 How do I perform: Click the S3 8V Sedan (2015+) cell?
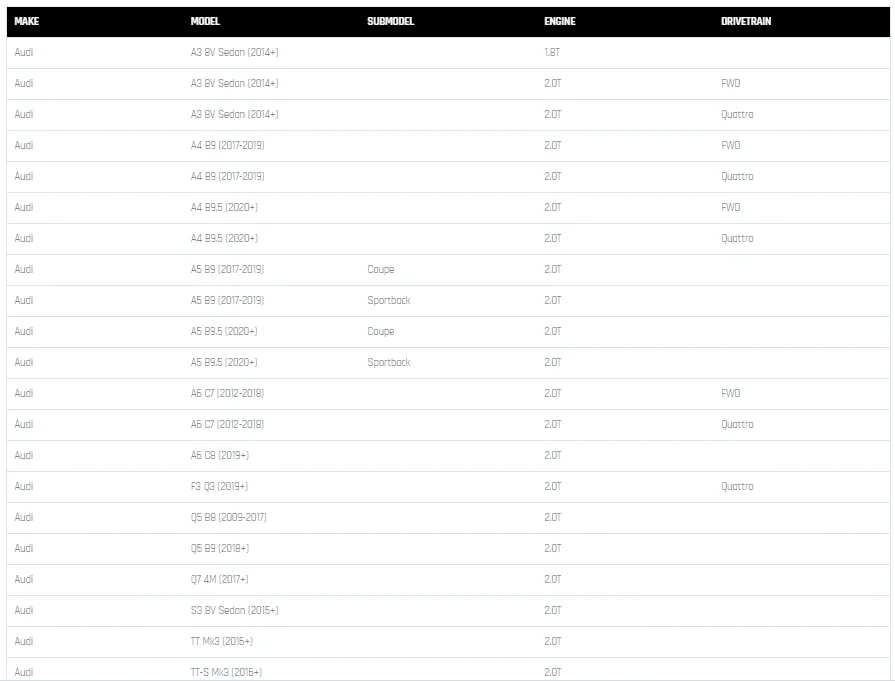tap(234, 610)
